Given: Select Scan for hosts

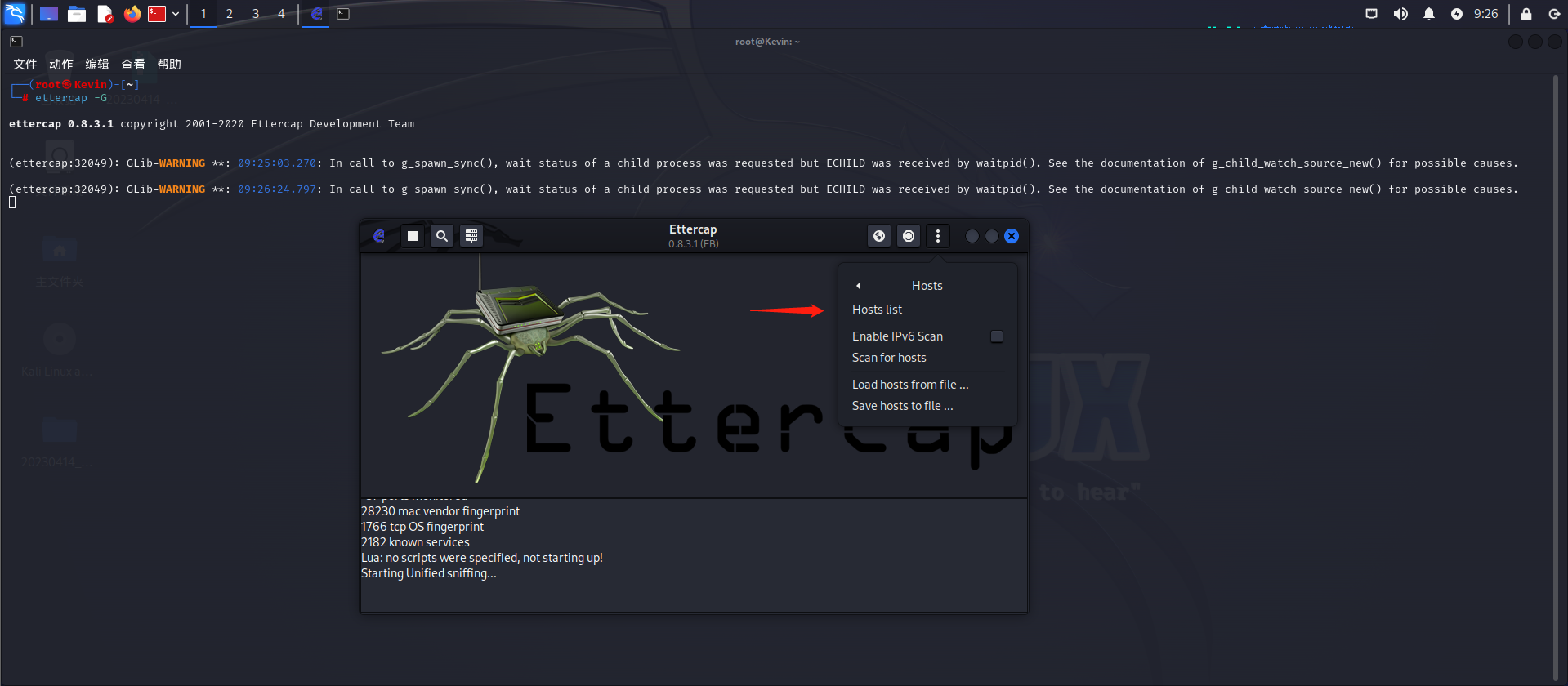Looking at the screenshot, I should click(x=889, y=358).
